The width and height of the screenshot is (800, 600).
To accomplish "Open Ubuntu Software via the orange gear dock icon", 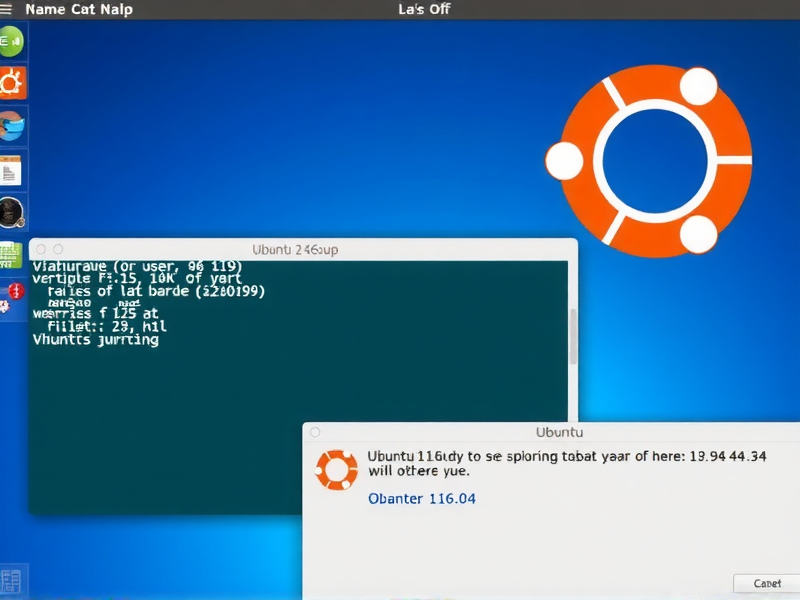I will click(10, 84).
